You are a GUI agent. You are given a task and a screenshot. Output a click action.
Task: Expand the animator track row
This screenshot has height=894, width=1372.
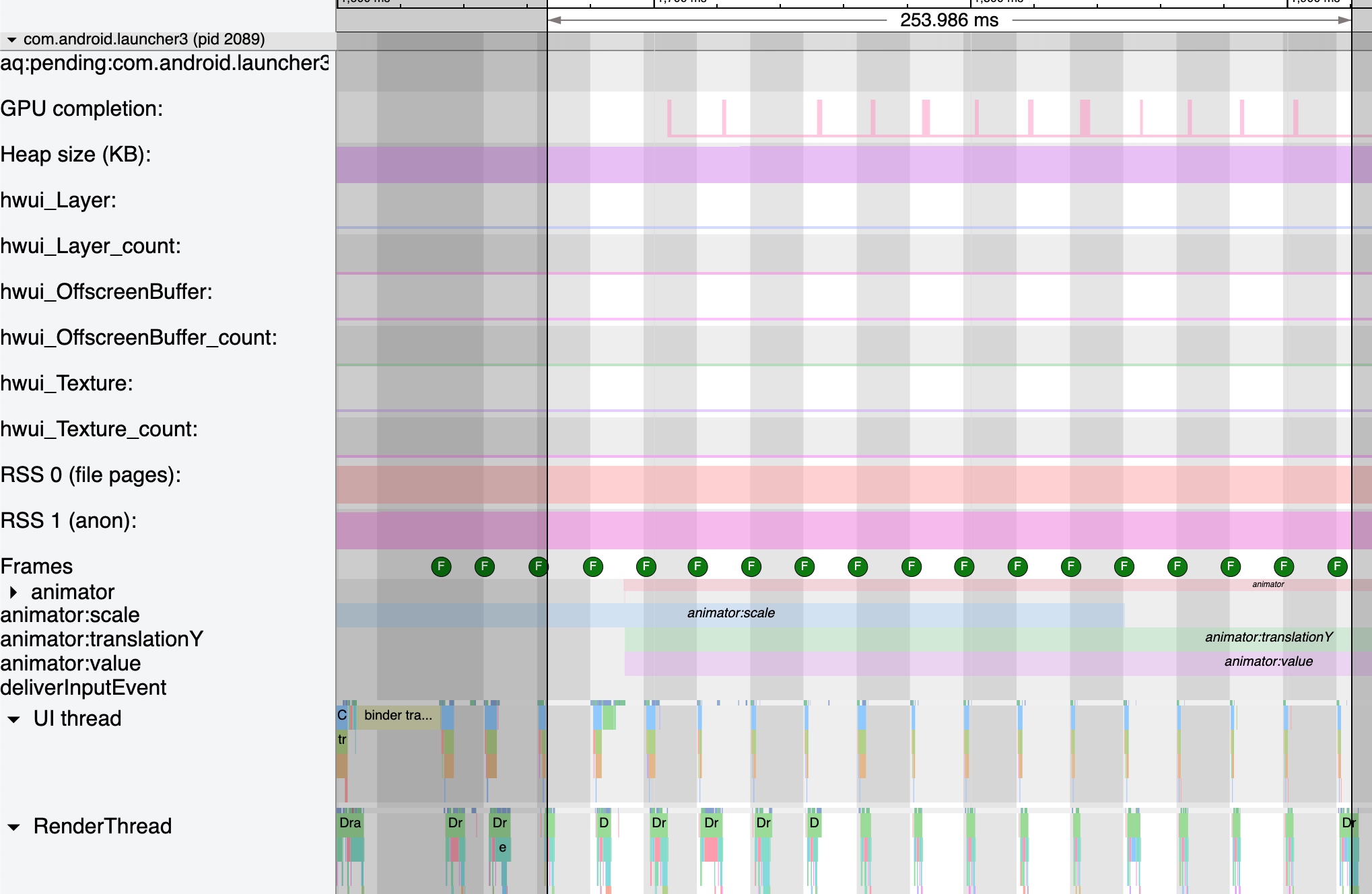[x=13, y=592]
